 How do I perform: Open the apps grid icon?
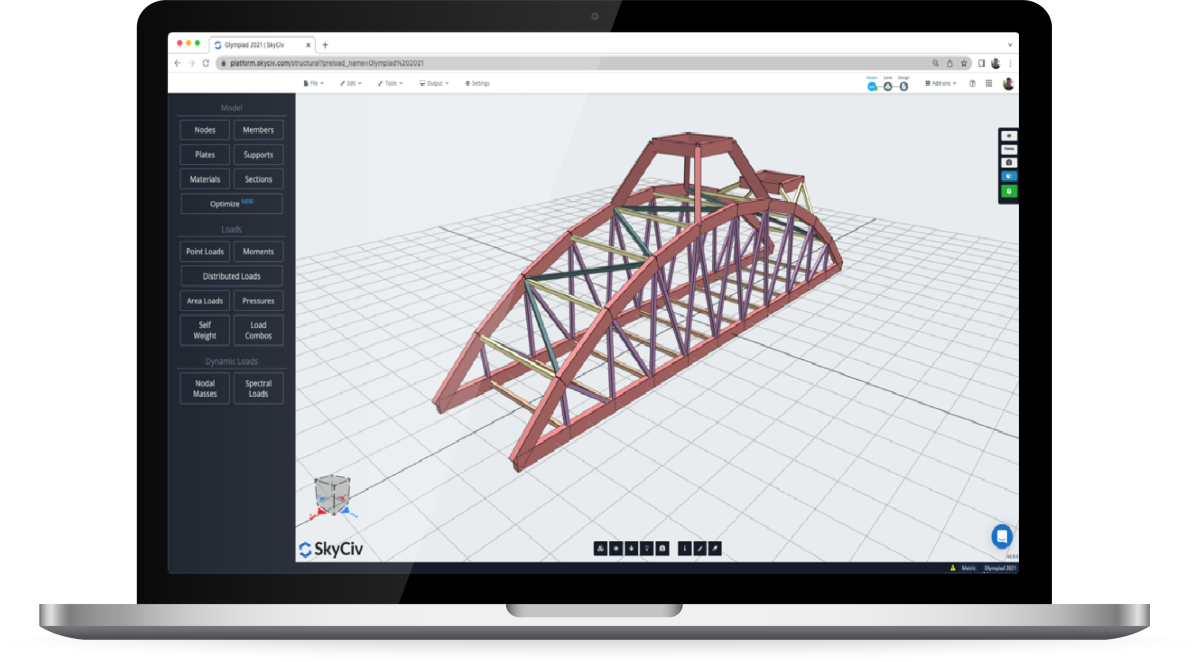(989, 84)
